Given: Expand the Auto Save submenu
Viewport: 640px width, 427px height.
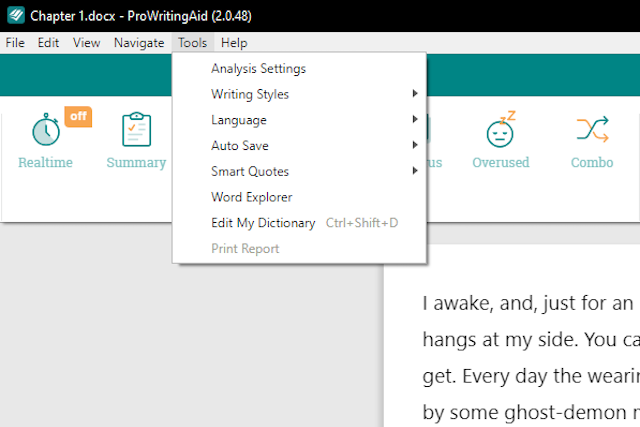Looking at the screenshot, I should coord(300,146).
